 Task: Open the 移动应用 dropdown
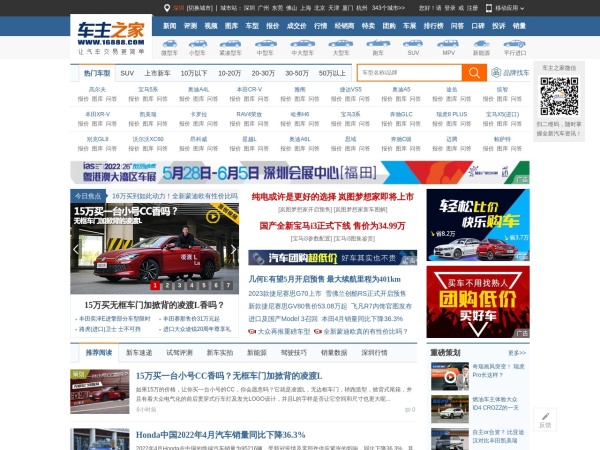pos(528,7)
